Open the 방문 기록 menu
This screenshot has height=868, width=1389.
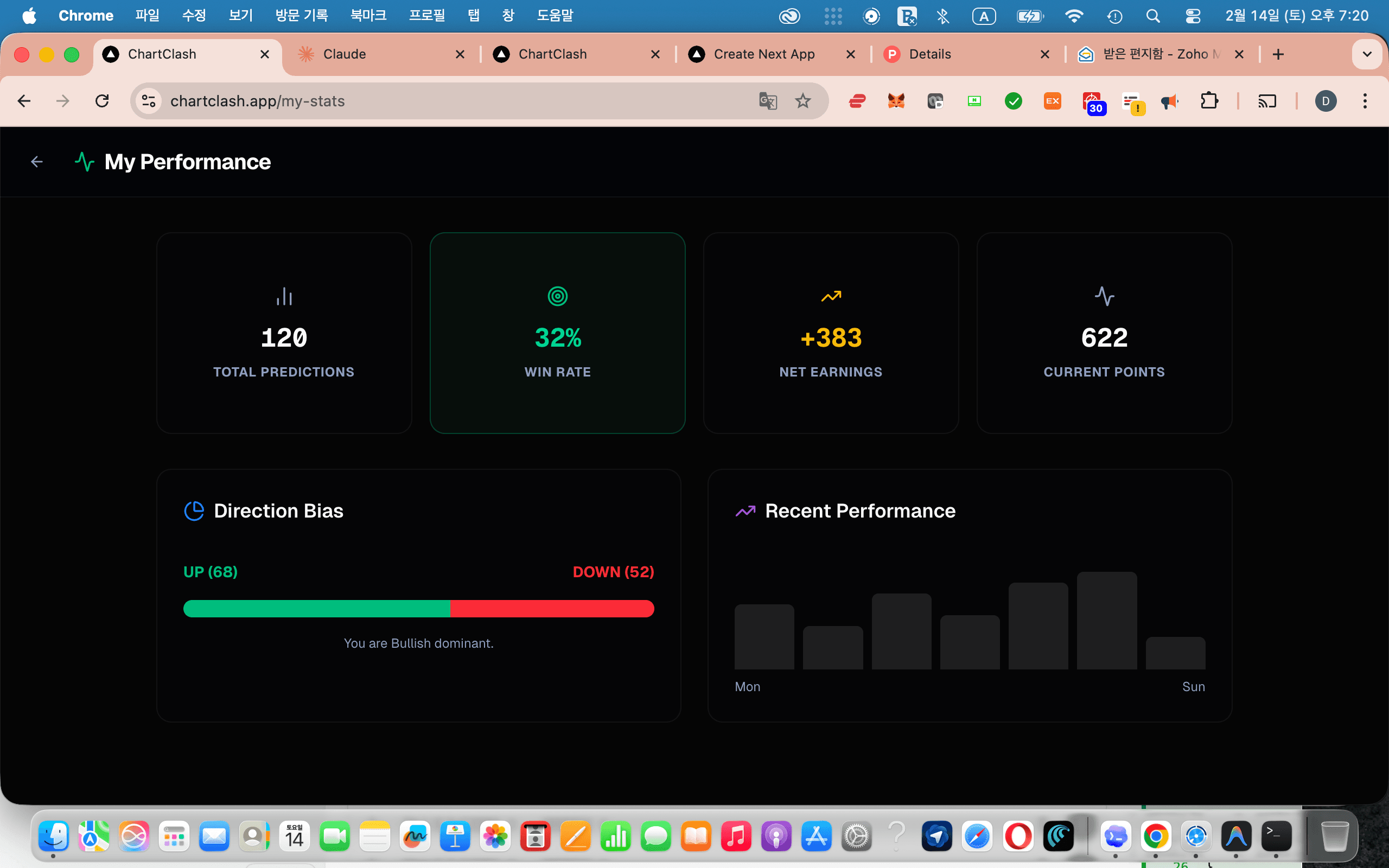point(301,16)
